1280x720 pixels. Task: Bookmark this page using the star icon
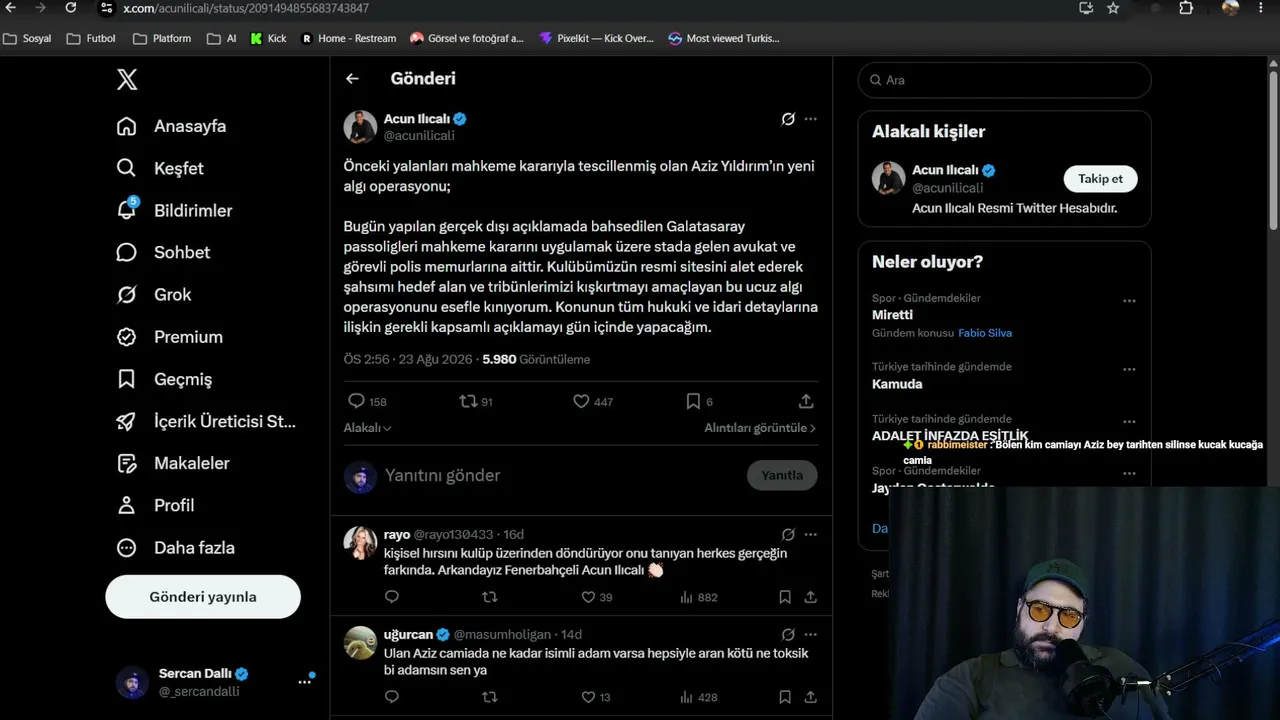[1113, 8]
